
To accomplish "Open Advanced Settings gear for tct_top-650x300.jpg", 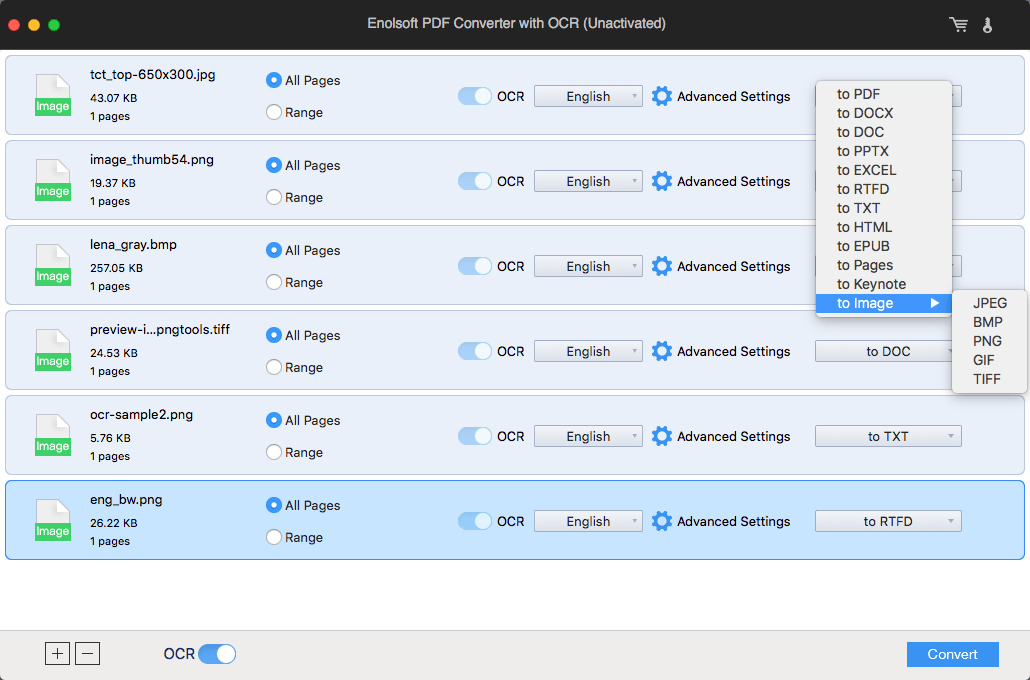I will (661, 97).
